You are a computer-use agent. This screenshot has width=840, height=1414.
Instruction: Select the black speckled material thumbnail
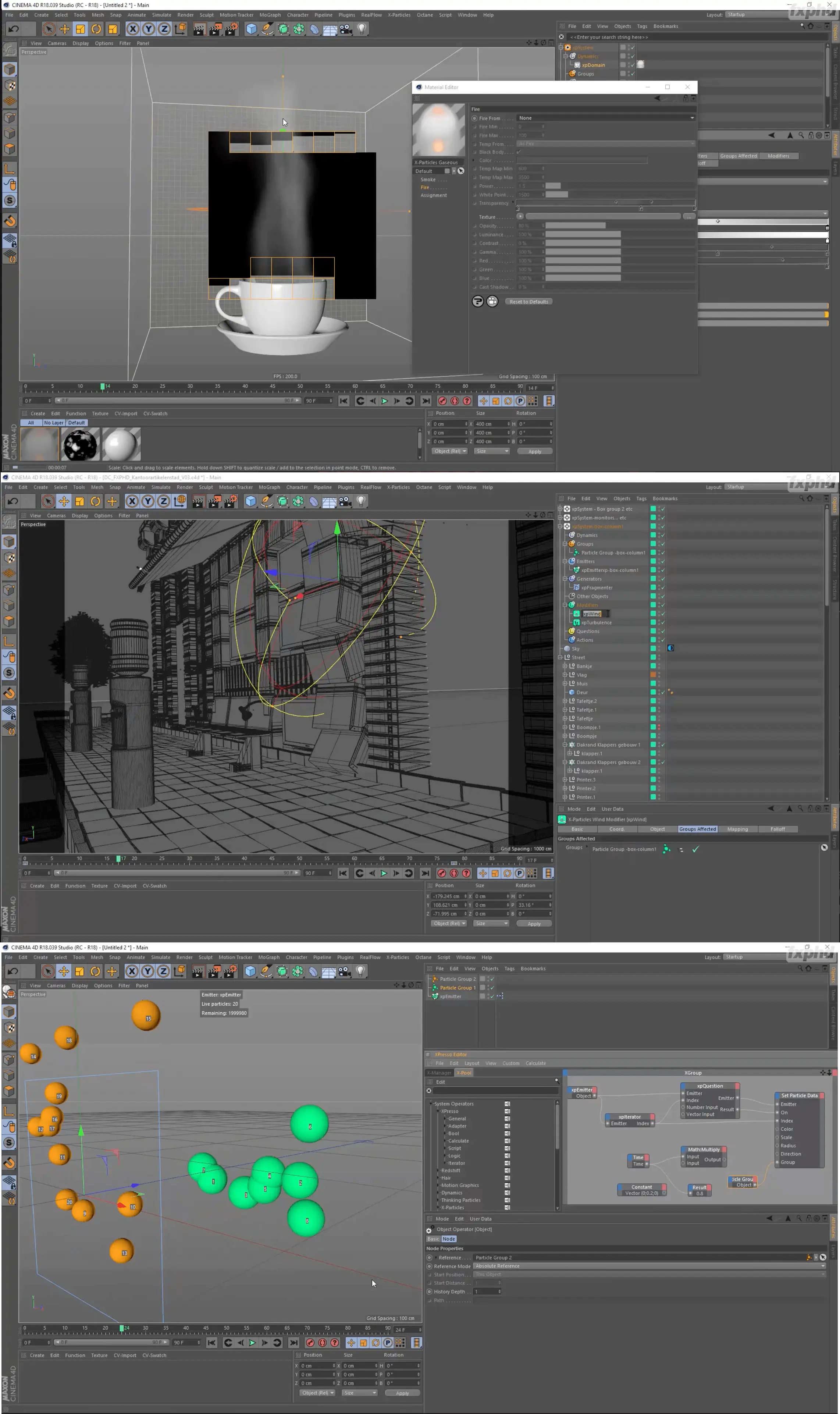pyautogui.click(x=81, y=444)
